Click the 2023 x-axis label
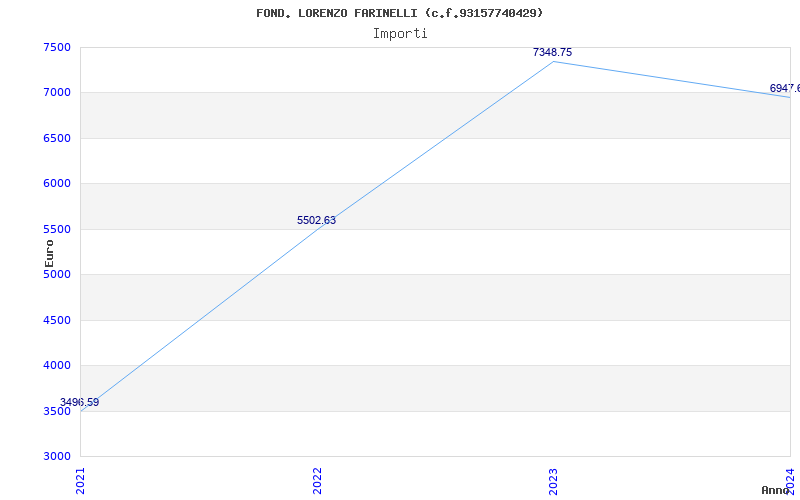This screenshot has height=500, width=800. 554,481
